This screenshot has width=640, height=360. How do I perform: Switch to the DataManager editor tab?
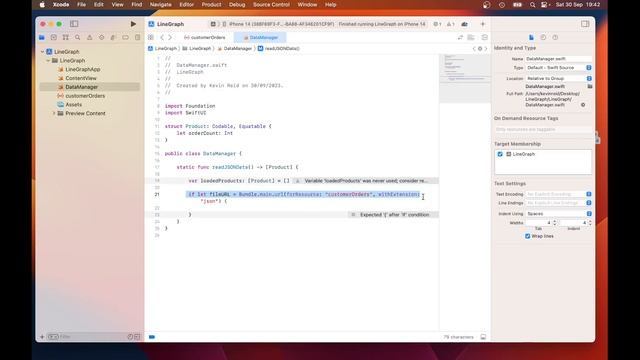[260, 38]
